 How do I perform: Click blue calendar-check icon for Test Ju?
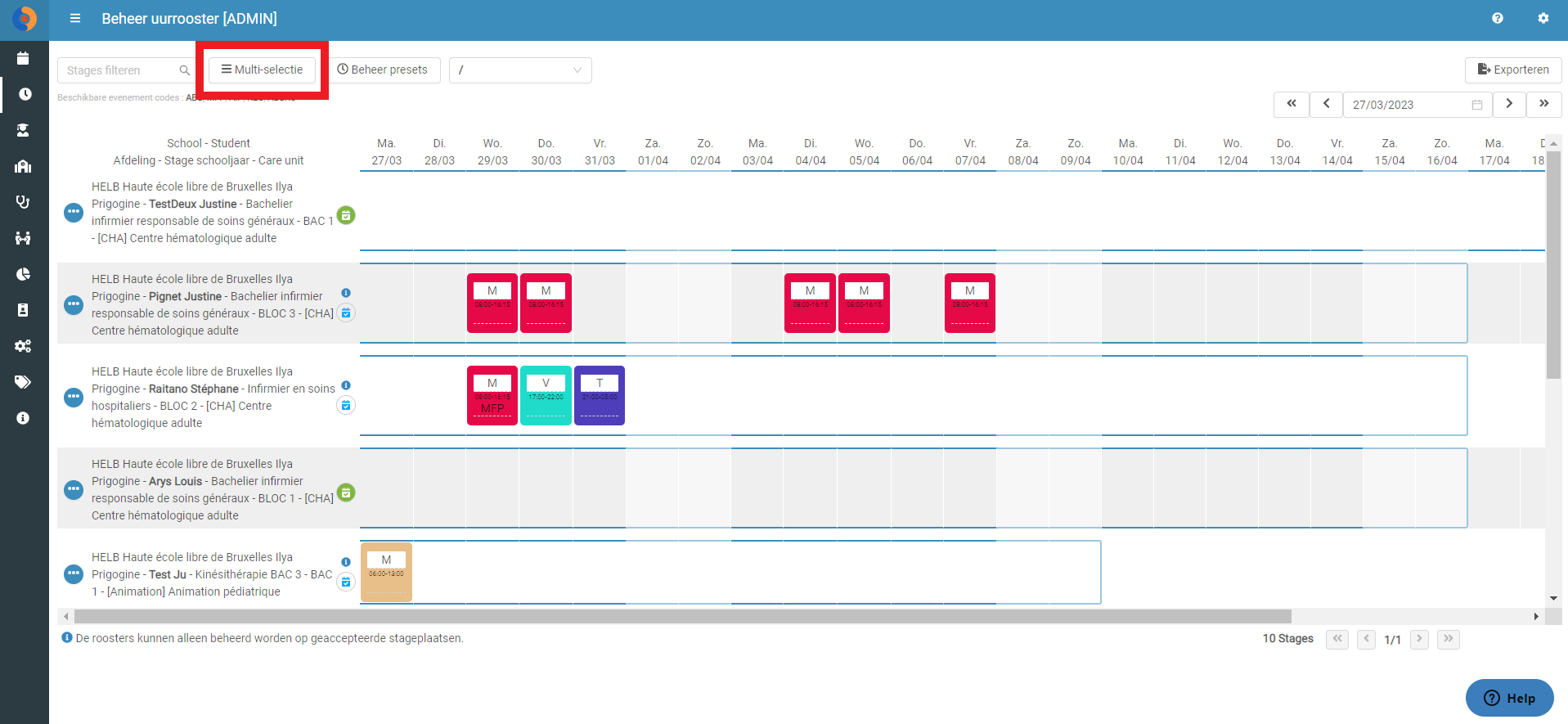coord(346,582)
